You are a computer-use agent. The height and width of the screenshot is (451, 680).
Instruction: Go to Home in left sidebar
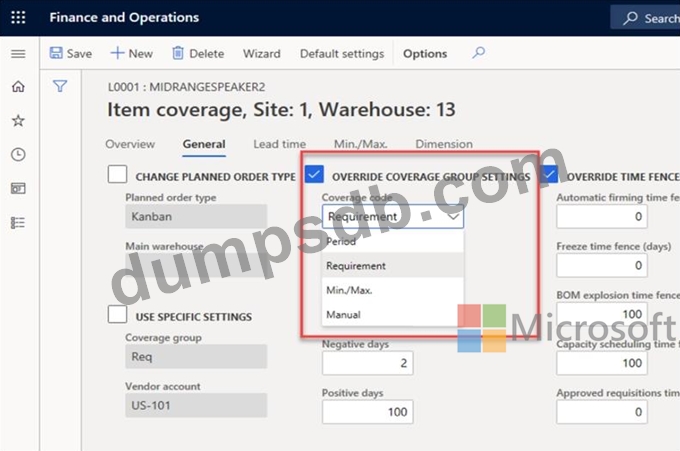pyautogui.click(x=17, y=87)
